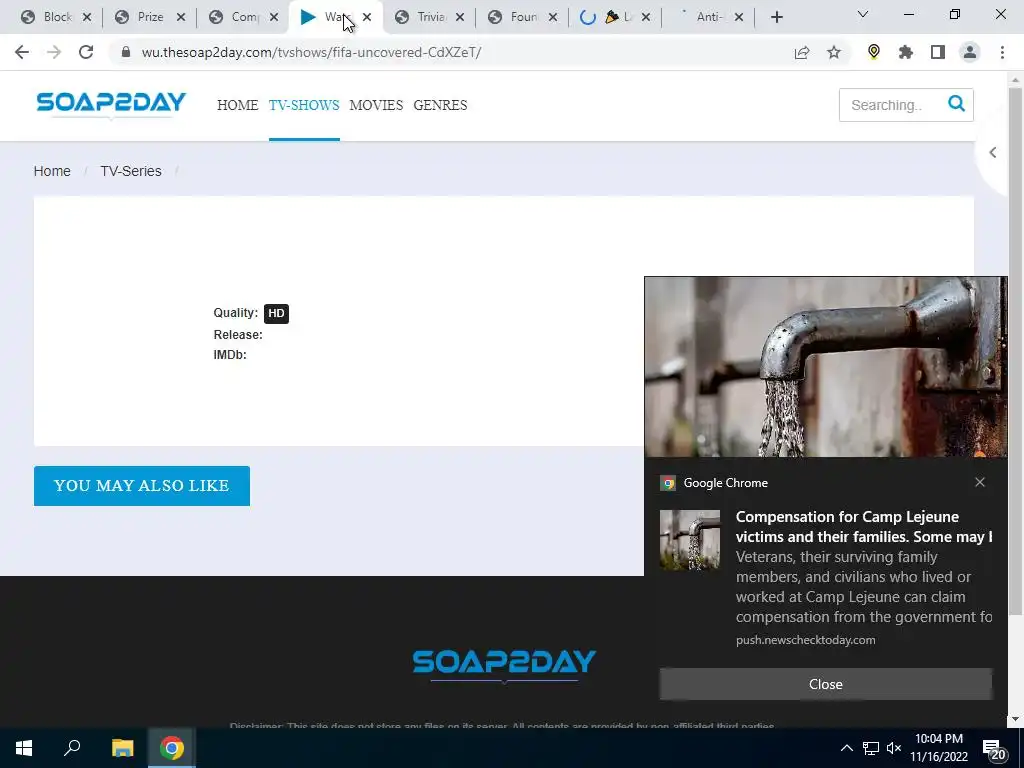Open HOME in Soap2day navigation

click(x=238, y=105)
